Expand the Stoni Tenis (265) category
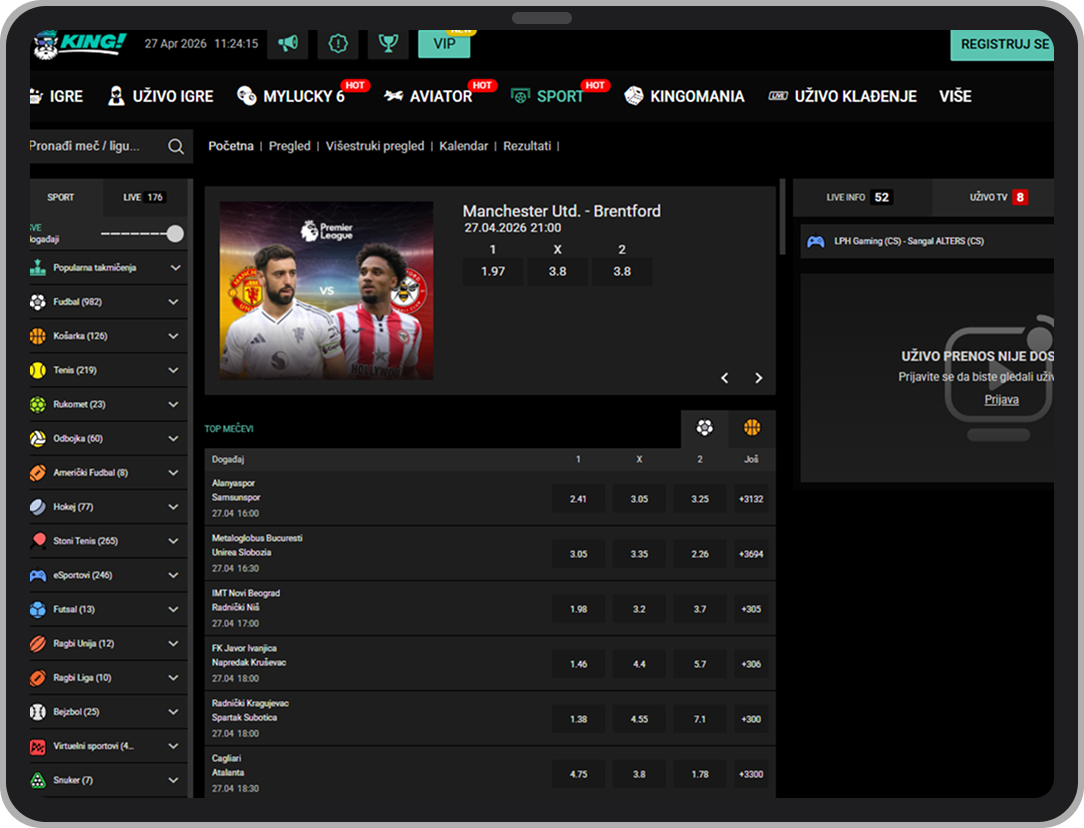 coord(174,541)
